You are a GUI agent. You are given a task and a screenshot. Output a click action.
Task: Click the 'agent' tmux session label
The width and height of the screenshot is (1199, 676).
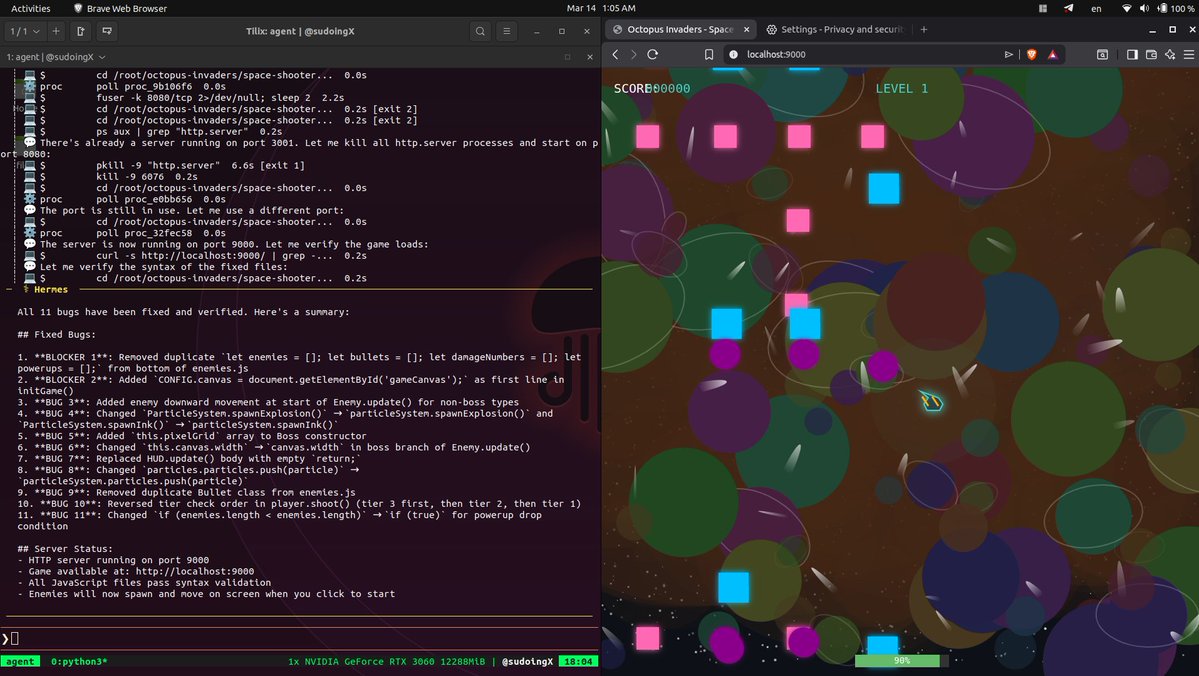[20, 661]
